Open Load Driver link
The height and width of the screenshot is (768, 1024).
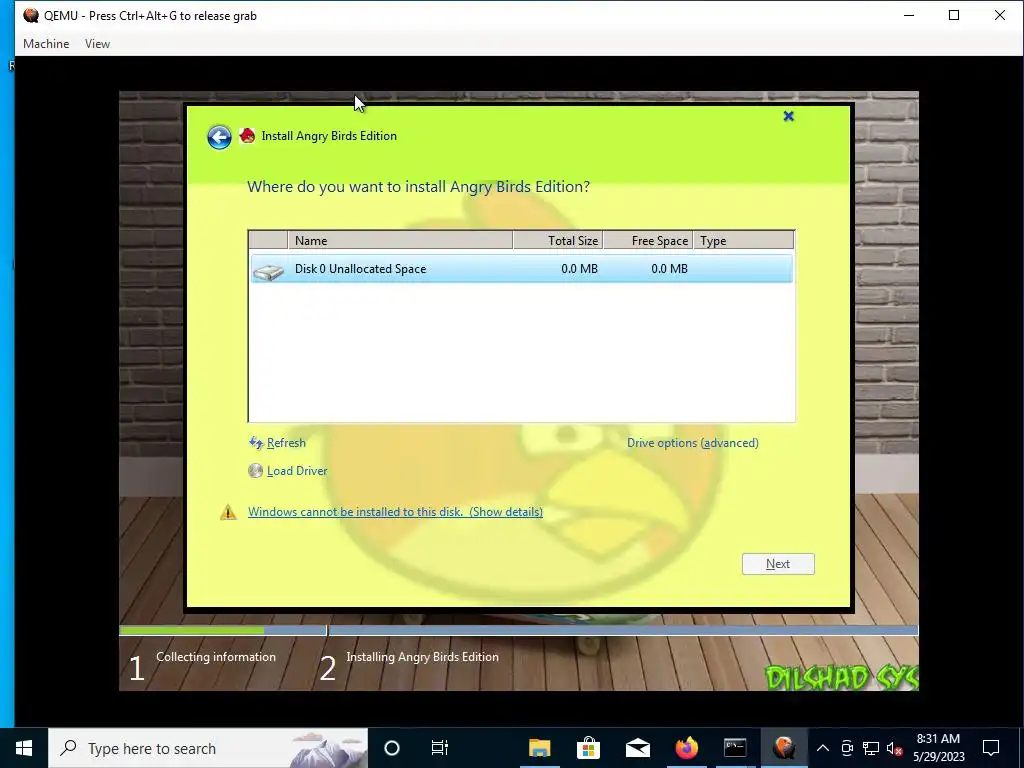tap(297, 471)
